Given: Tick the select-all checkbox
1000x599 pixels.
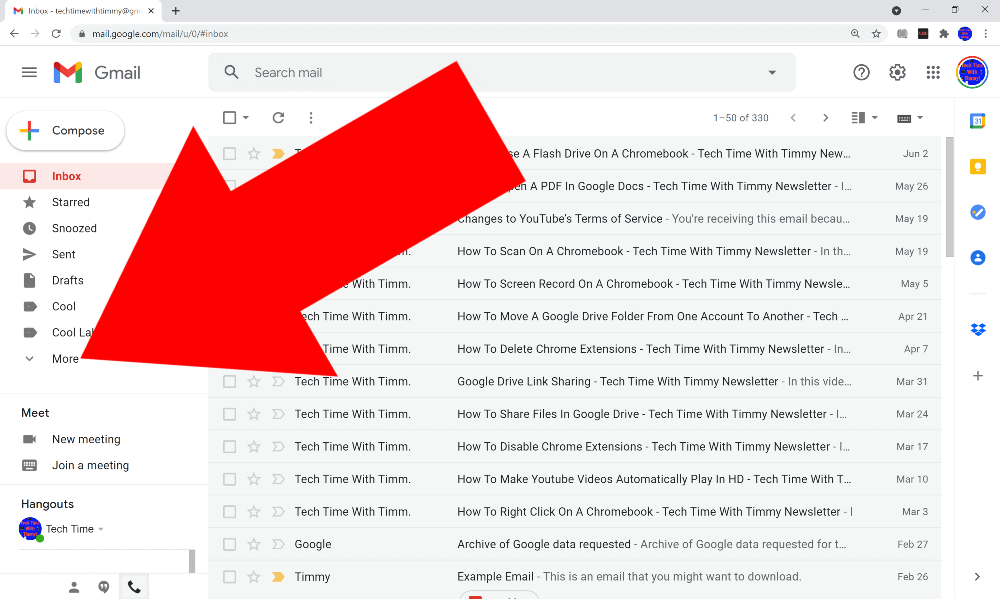Looking at the screenshot, I should point(230,117).
